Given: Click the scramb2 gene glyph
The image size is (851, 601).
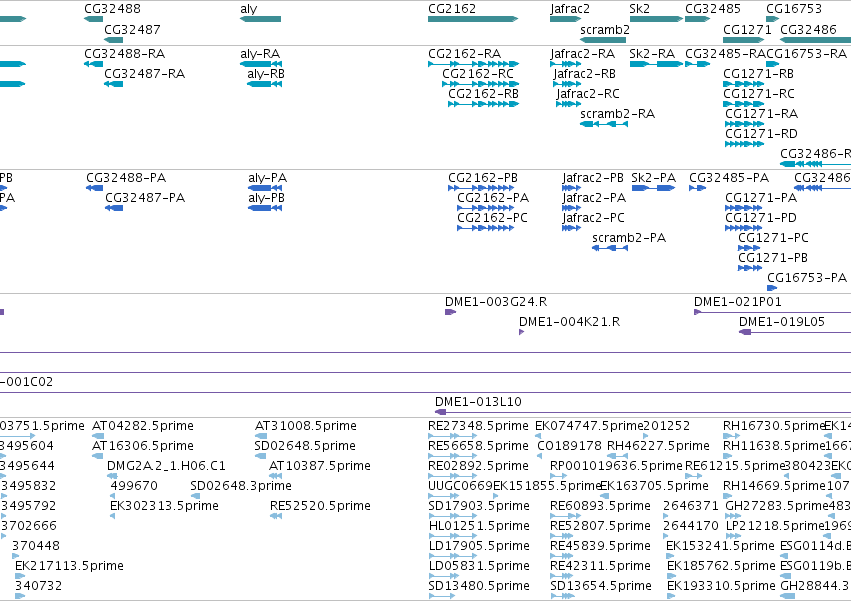Looking at the screenshot, I should click(x=603, y=40).
